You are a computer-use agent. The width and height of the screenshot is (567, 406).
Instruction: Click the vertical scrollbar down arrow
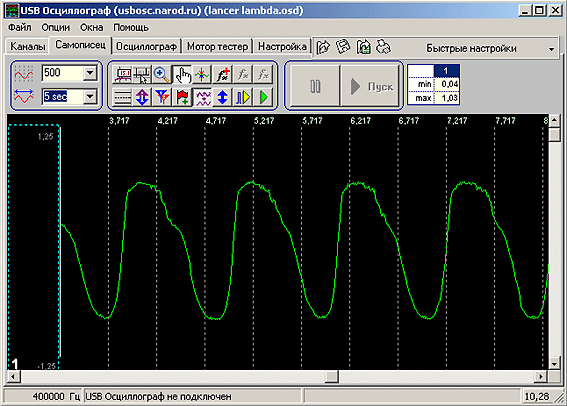[554, 363]
